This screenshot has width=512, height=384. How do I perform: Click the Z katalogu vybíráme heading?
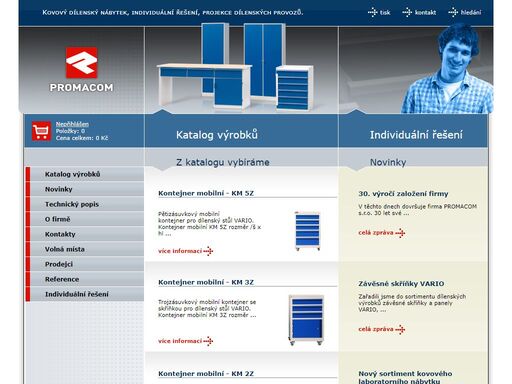pyautogui.click(x=223, y=162)
